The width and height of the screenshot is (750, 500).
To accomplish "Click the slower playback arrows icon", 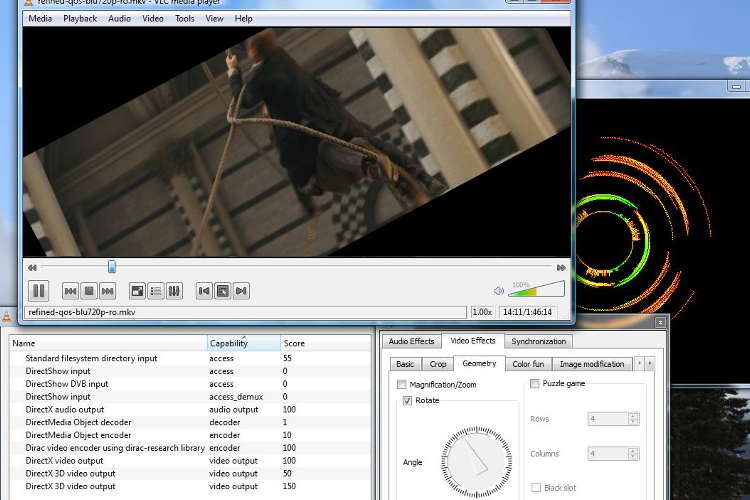I will coord(33,267).
